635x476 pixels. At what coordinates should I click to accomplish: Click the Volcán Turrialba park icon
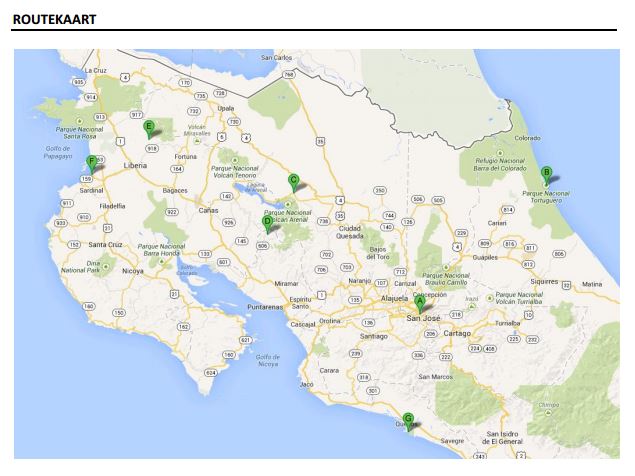[x=490, y=298]
